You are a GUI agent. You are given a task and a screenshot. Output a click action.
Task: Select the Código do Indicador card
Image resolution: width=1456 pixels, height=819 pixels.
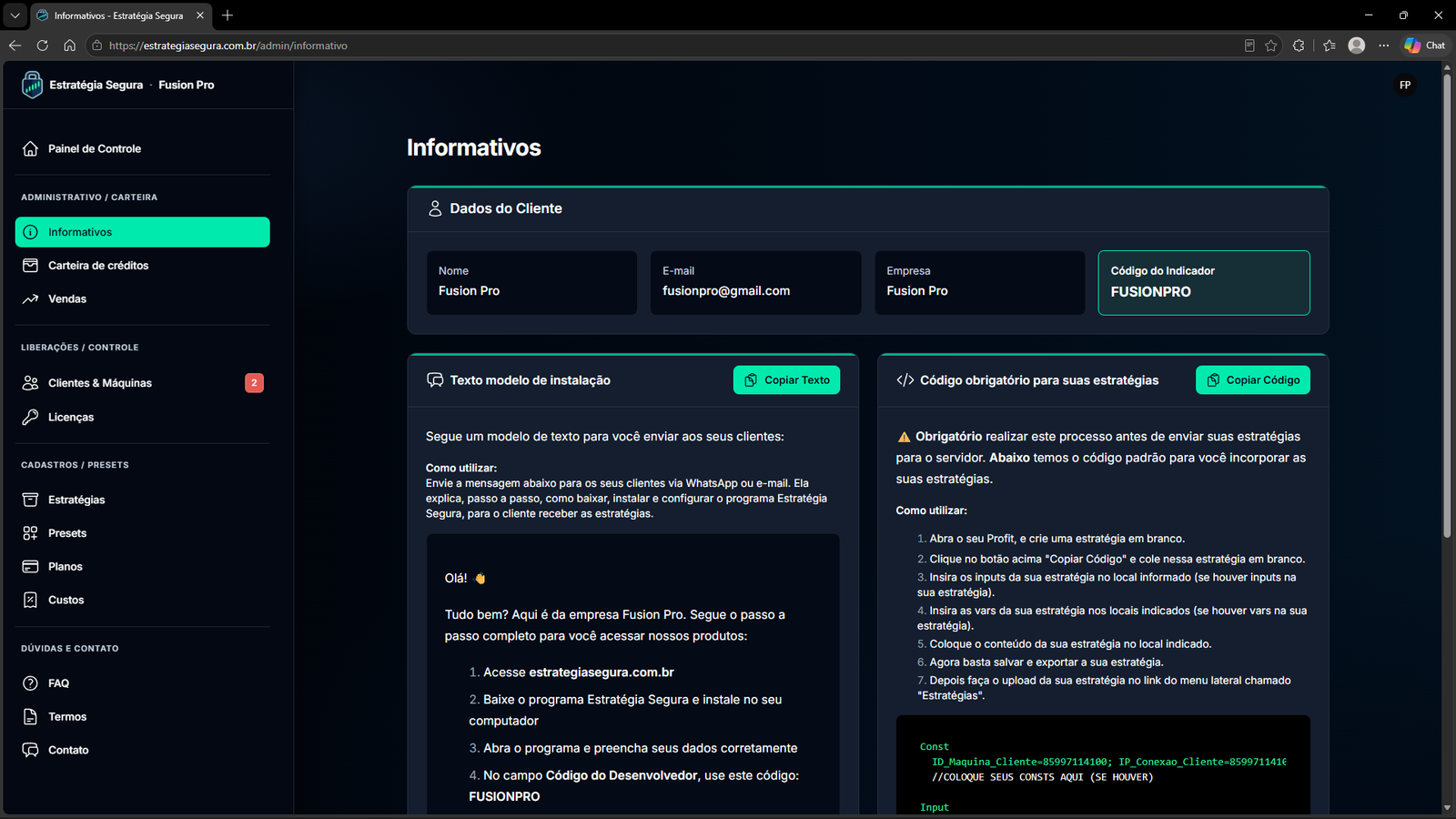click(x=1204, y=283)
